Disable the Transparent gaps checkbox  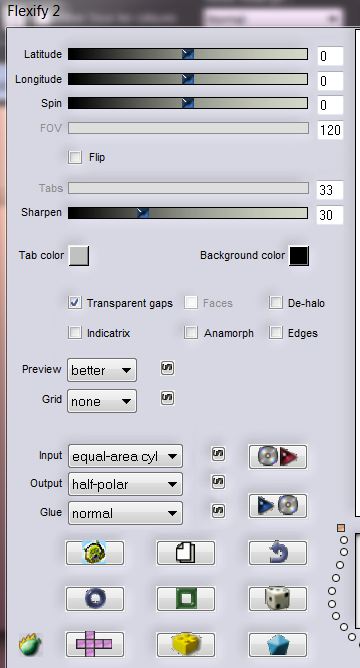(75, 303)
